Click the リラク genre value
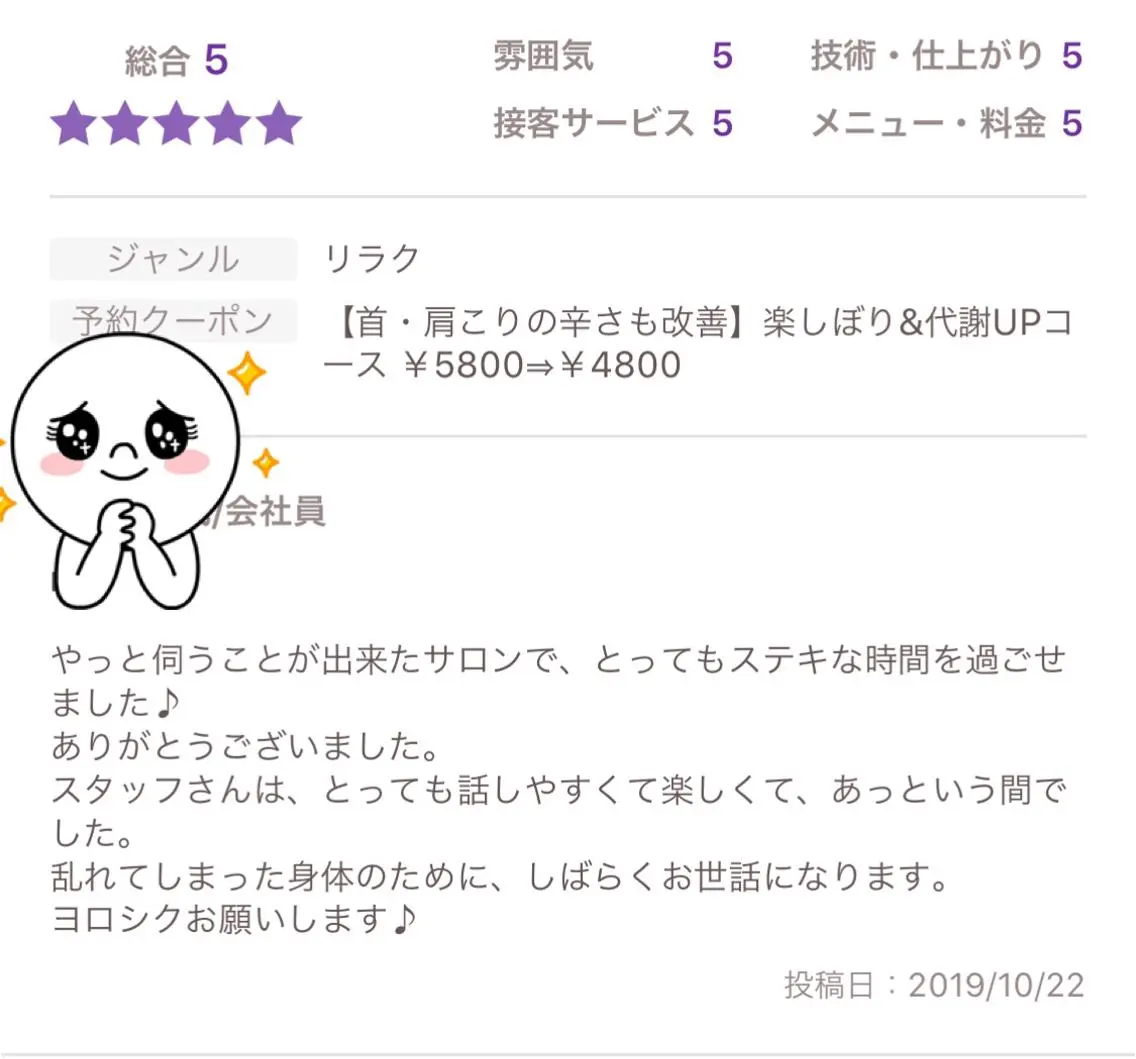This screenshot has width=1136, height=1059. (372, 259)
